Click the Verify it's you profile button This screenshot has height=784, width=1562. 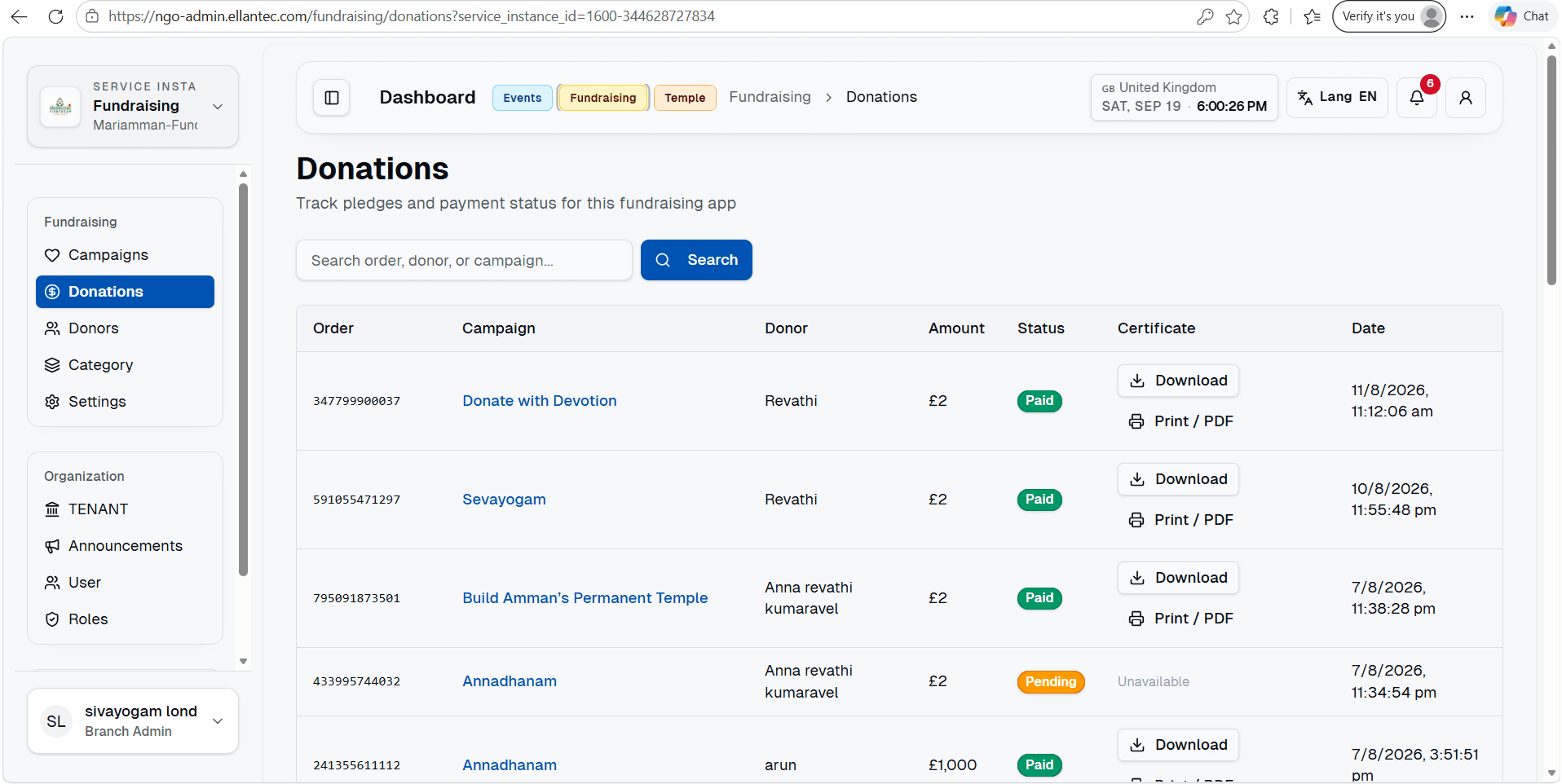[1389, 16]
